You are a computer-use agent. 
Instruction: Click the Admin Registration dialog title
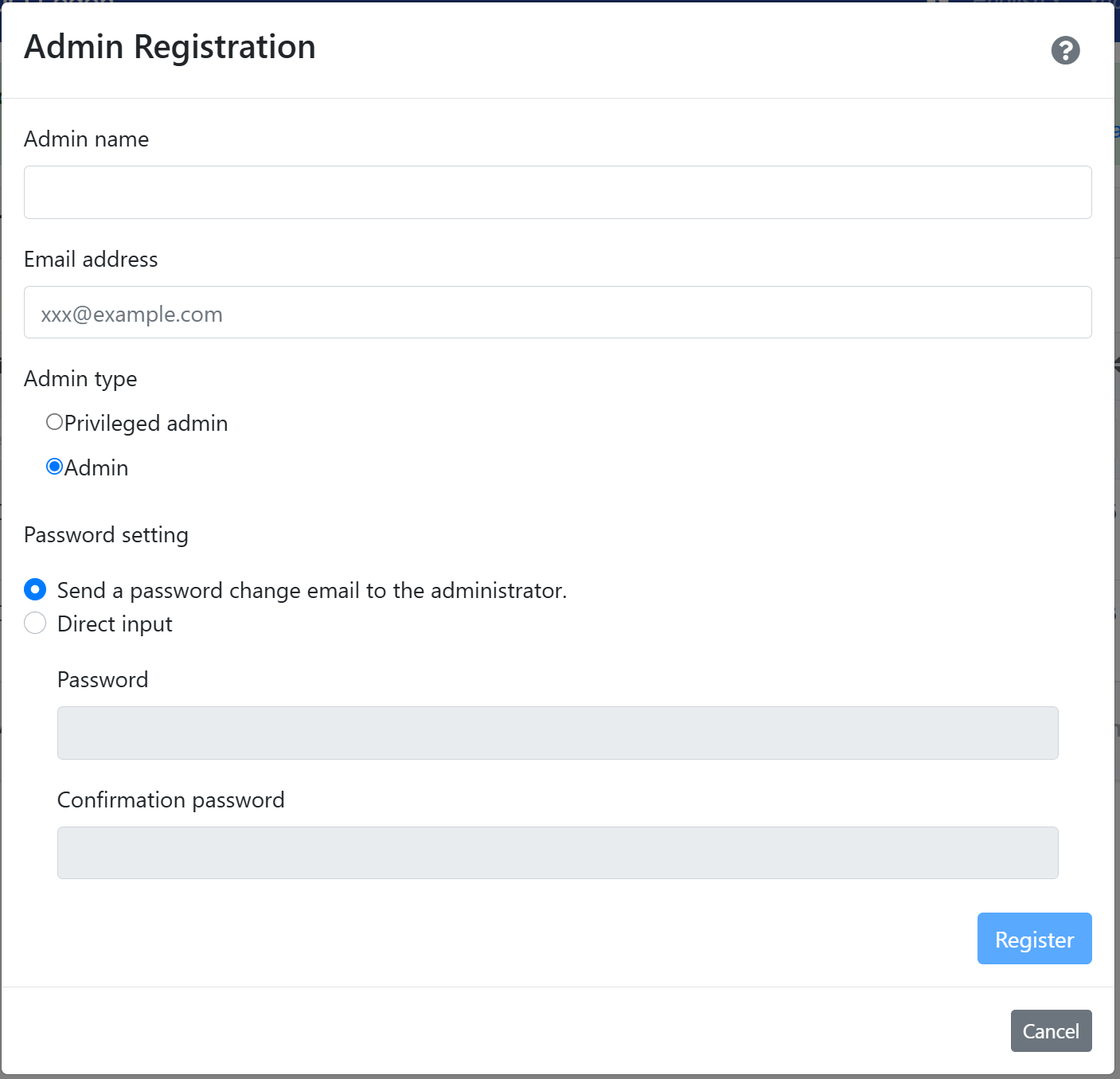[170, 47]
